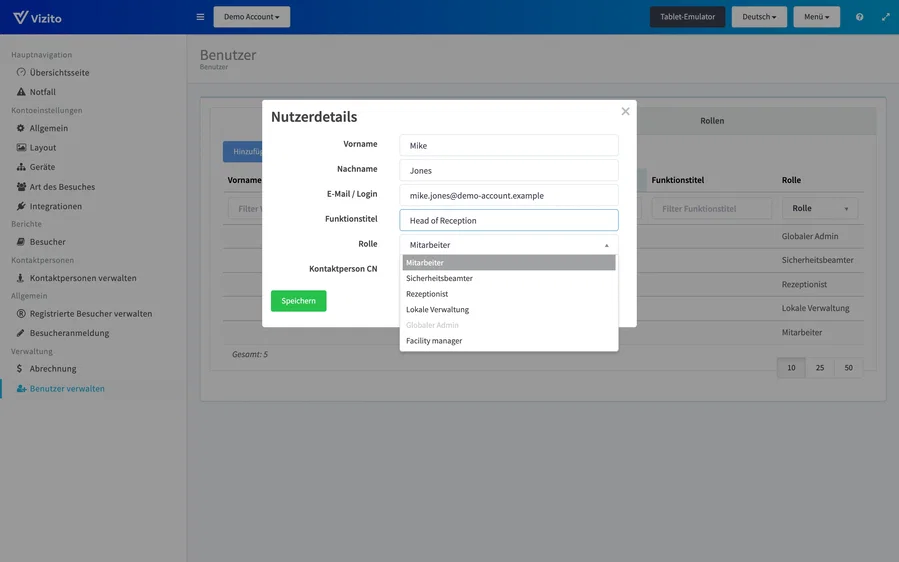
Task: Launch the Tablet-Emulator
Action: 687,17
